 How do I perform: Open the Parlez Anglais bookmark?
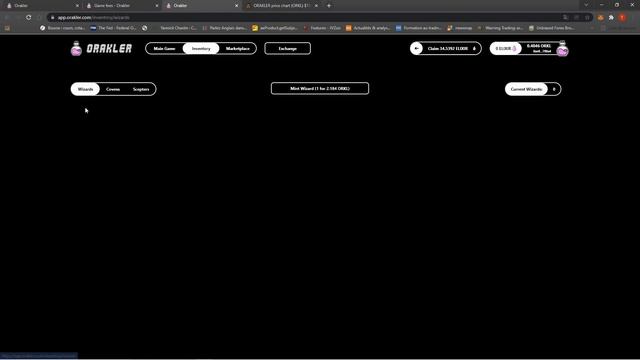tap(224, 28)
